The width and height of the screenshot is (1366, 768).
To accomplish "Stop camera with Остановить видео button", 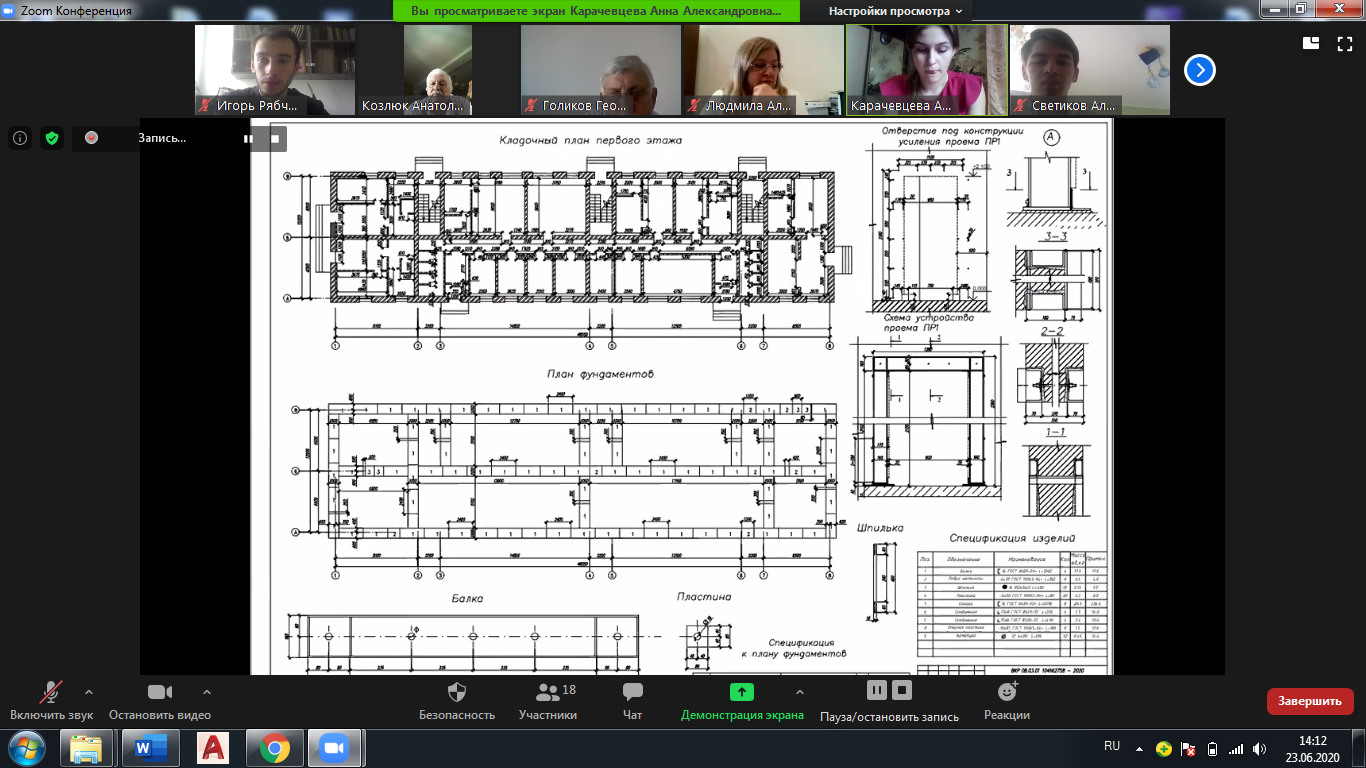I will pos(160,702).
